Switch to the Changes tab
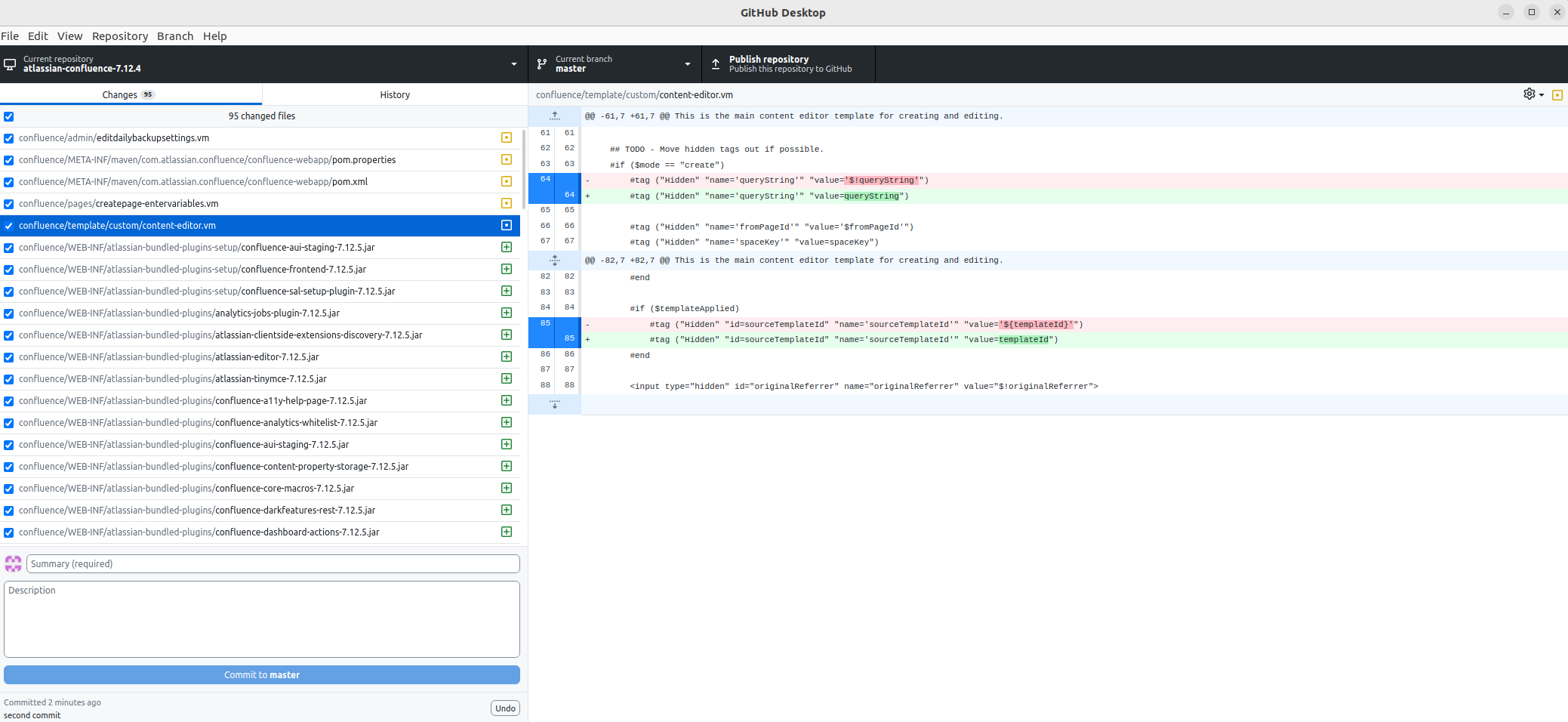The image size is (1568, 722). [131, 94]
